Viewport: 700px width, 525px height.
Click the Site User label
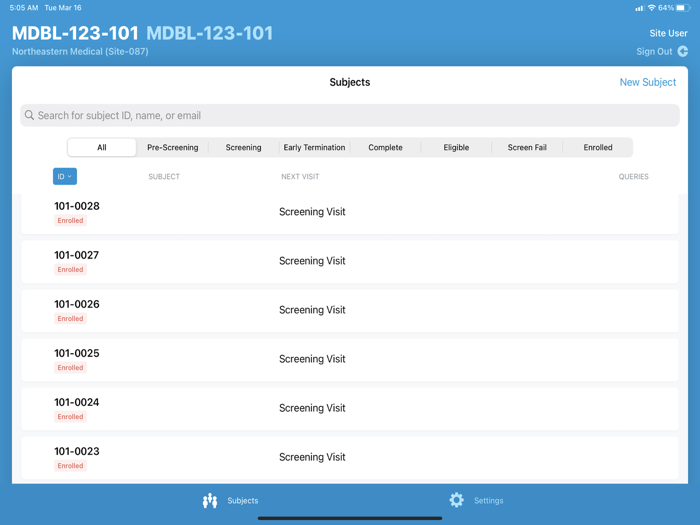(668, 33)
